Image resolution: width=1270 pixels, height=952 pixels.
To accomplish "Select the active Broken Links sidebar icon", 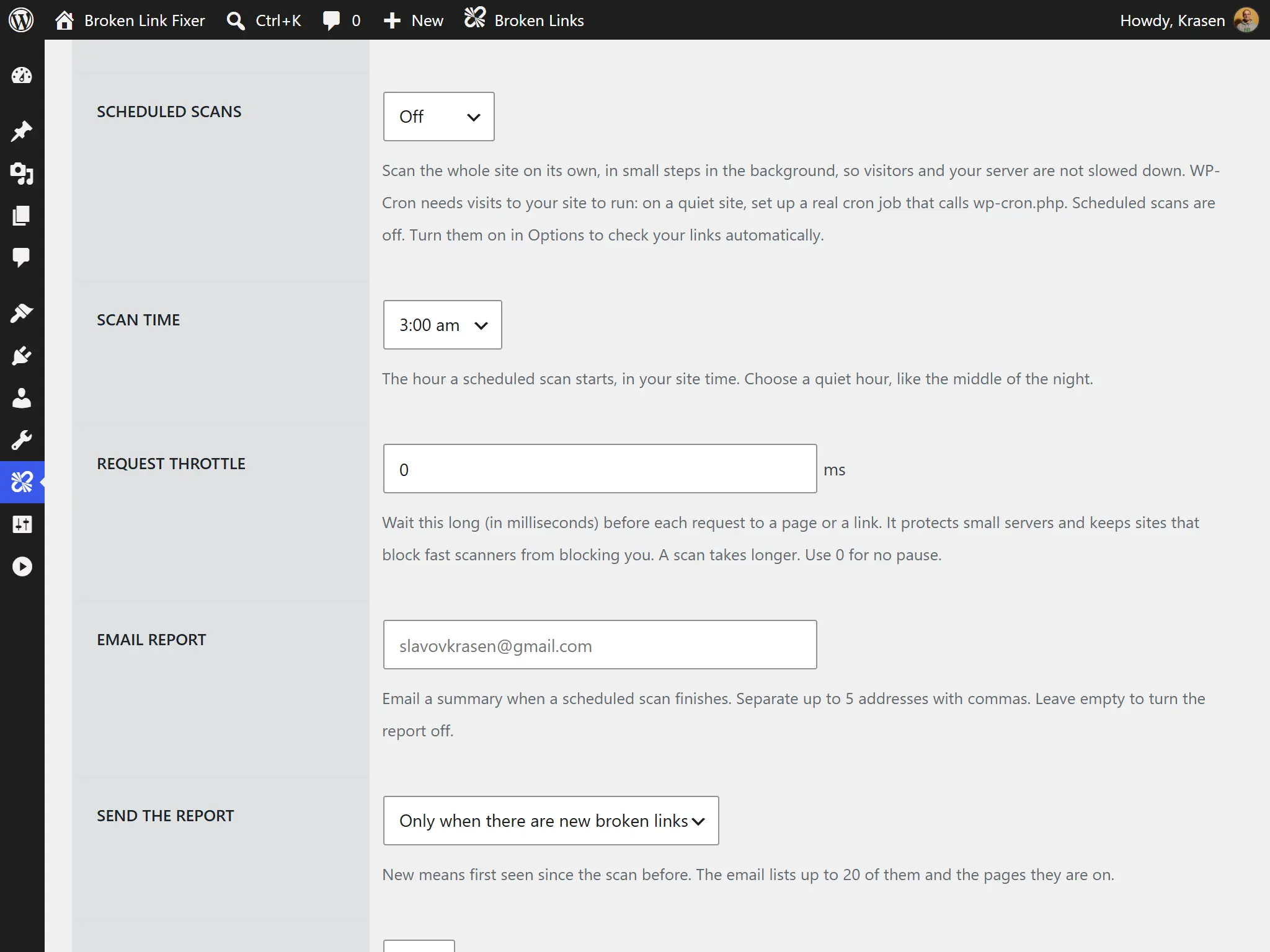I will pyautogui.click(x=22, y=482).
